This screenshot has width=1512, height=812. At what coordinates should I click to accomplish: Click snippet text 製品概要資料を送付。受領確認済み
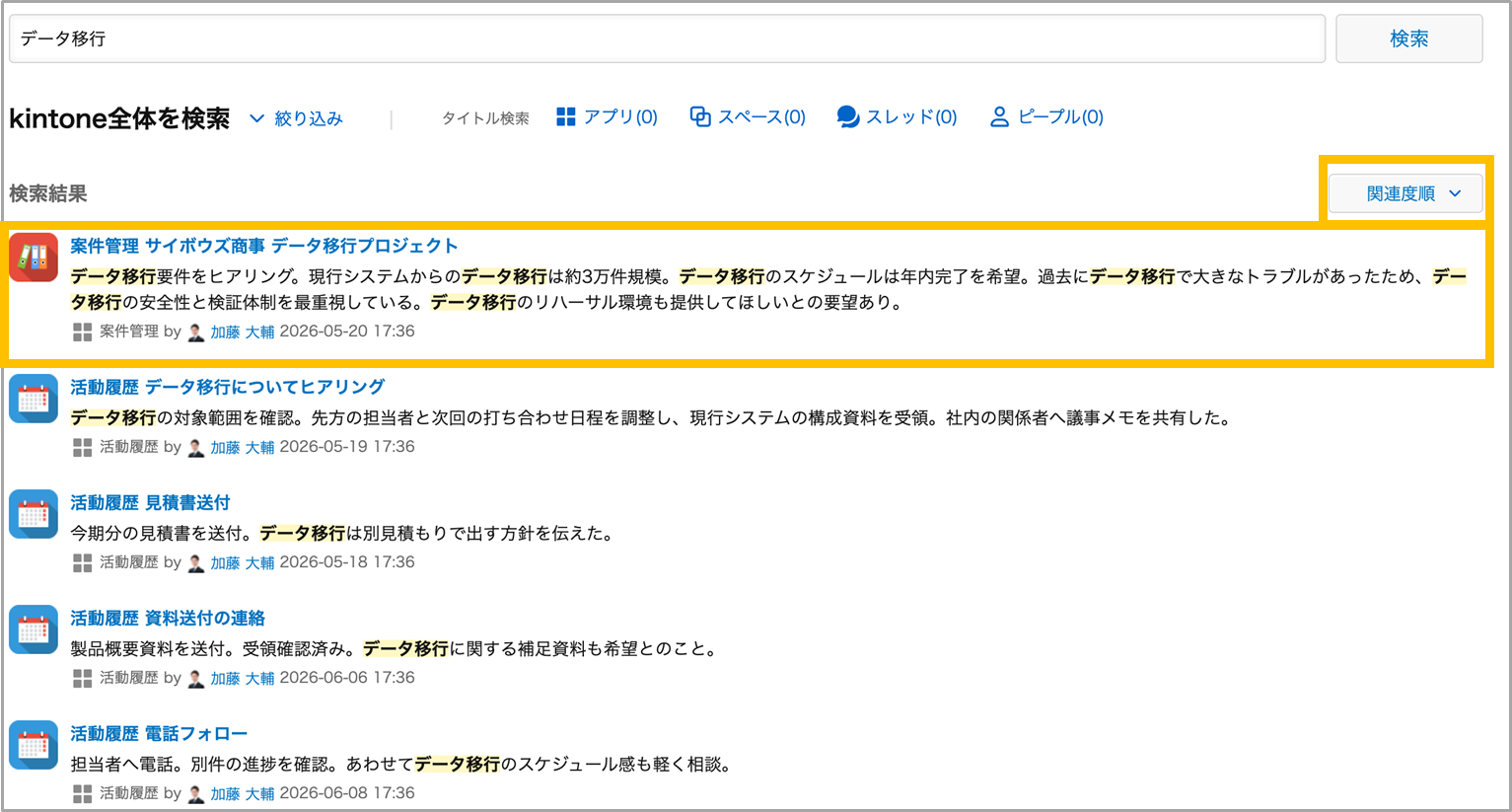pos(209,649)
